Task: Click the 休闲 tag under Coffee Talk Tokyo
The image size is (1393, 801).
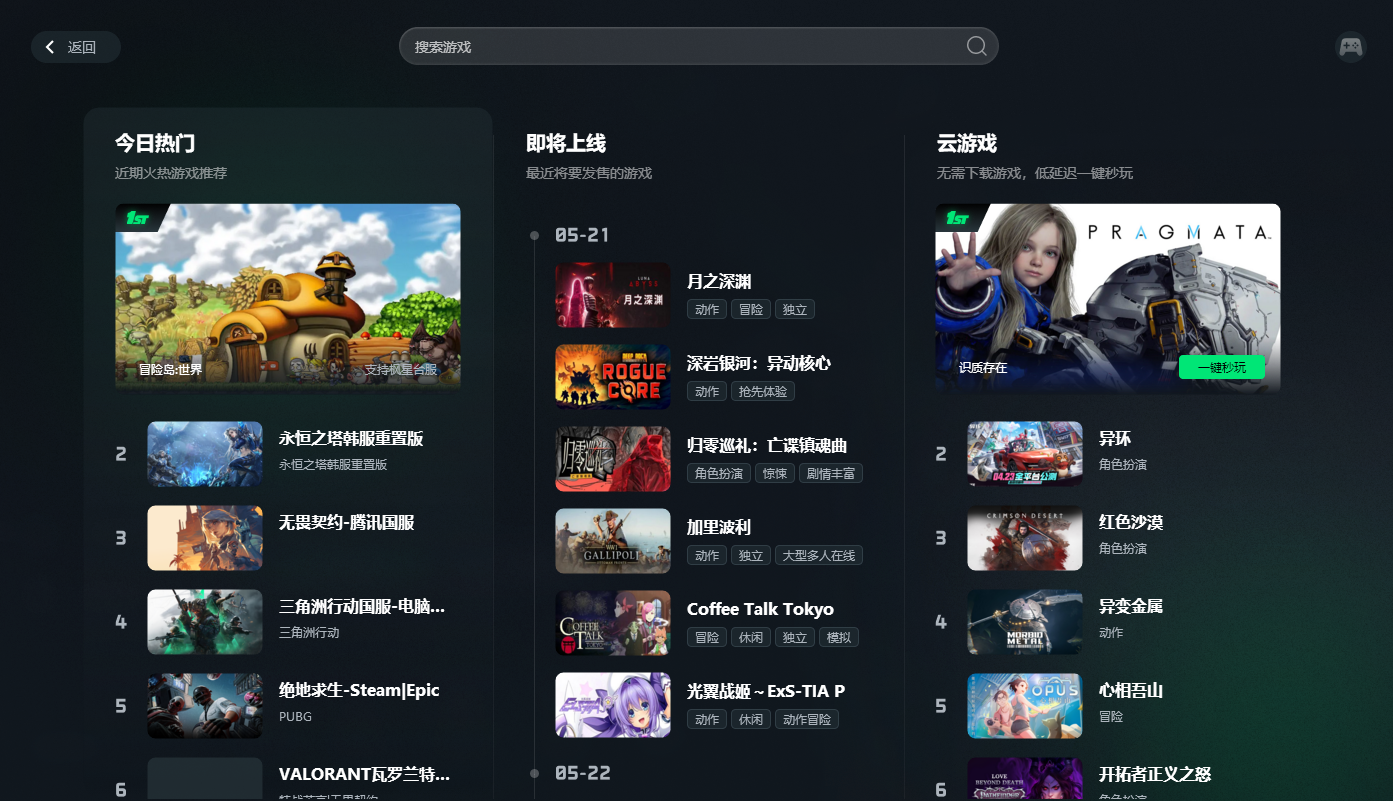Action: click(x=751, y=638)
